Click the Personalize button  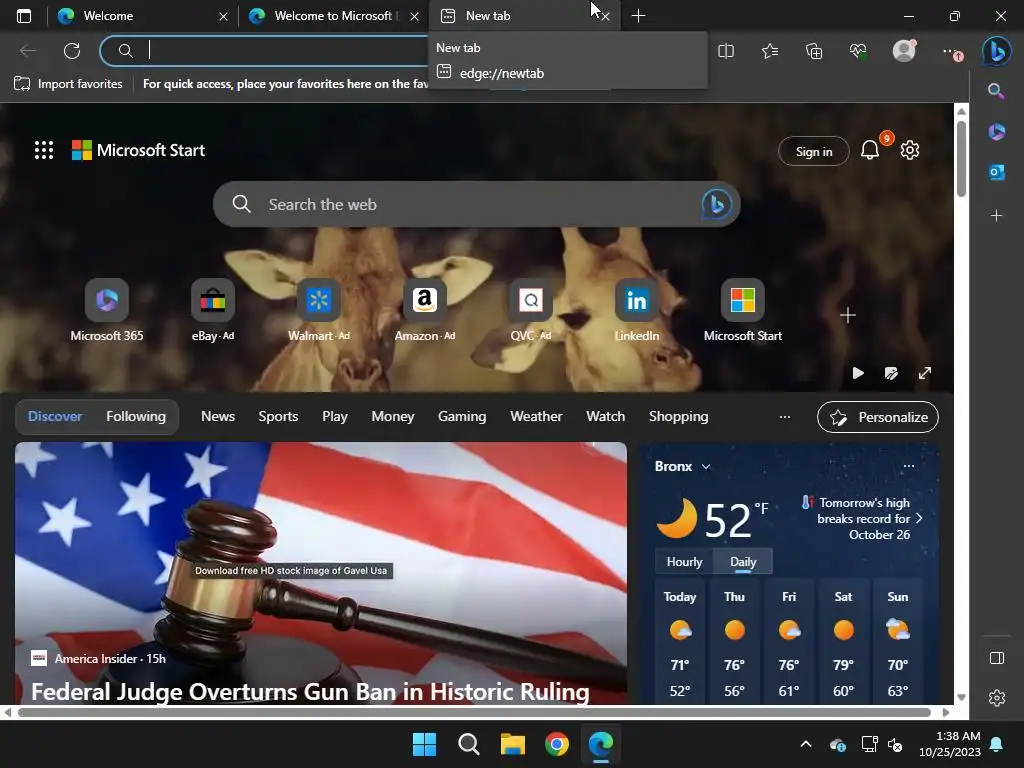point(878,417)
